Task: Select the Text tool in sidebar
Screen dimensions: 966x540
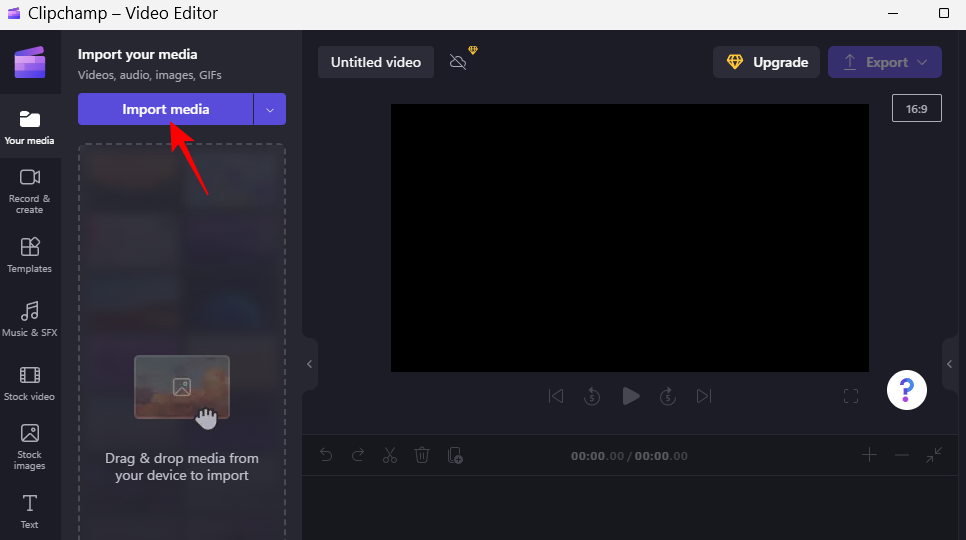Action: (30, 510)
